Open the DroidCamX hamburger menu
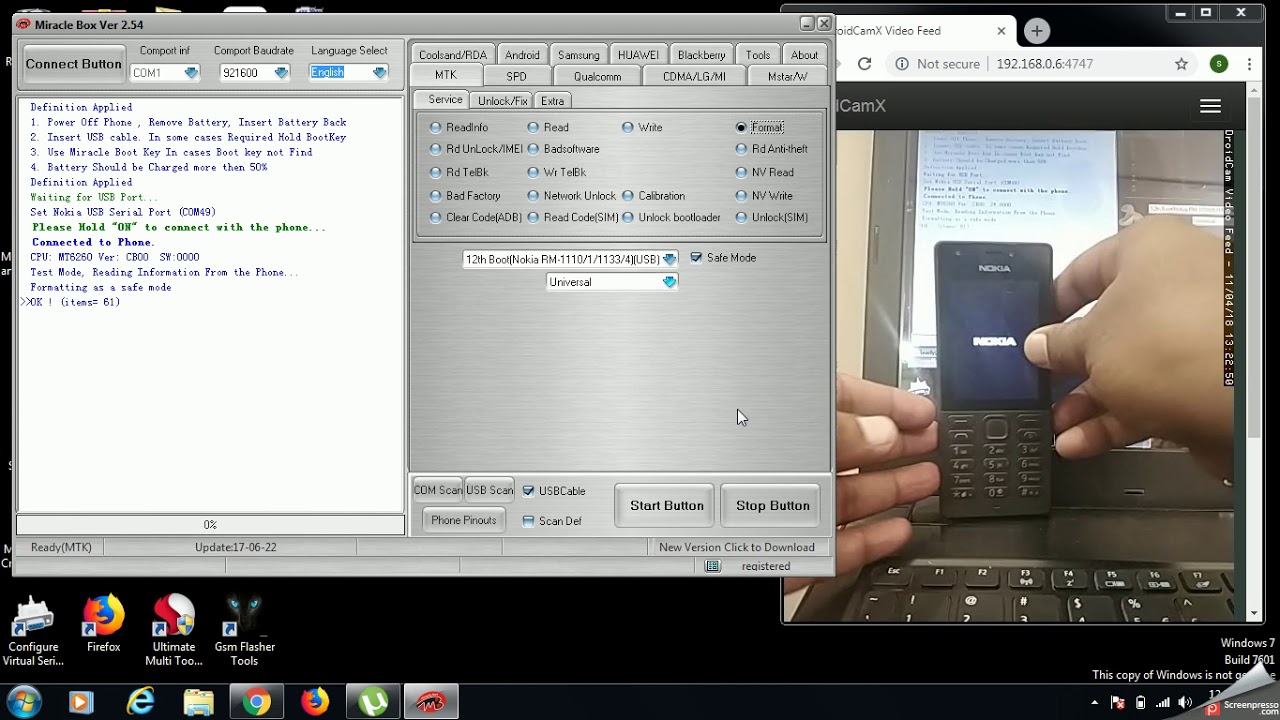The width and height of the screenshot is (1280, 720). point(1210,106)
